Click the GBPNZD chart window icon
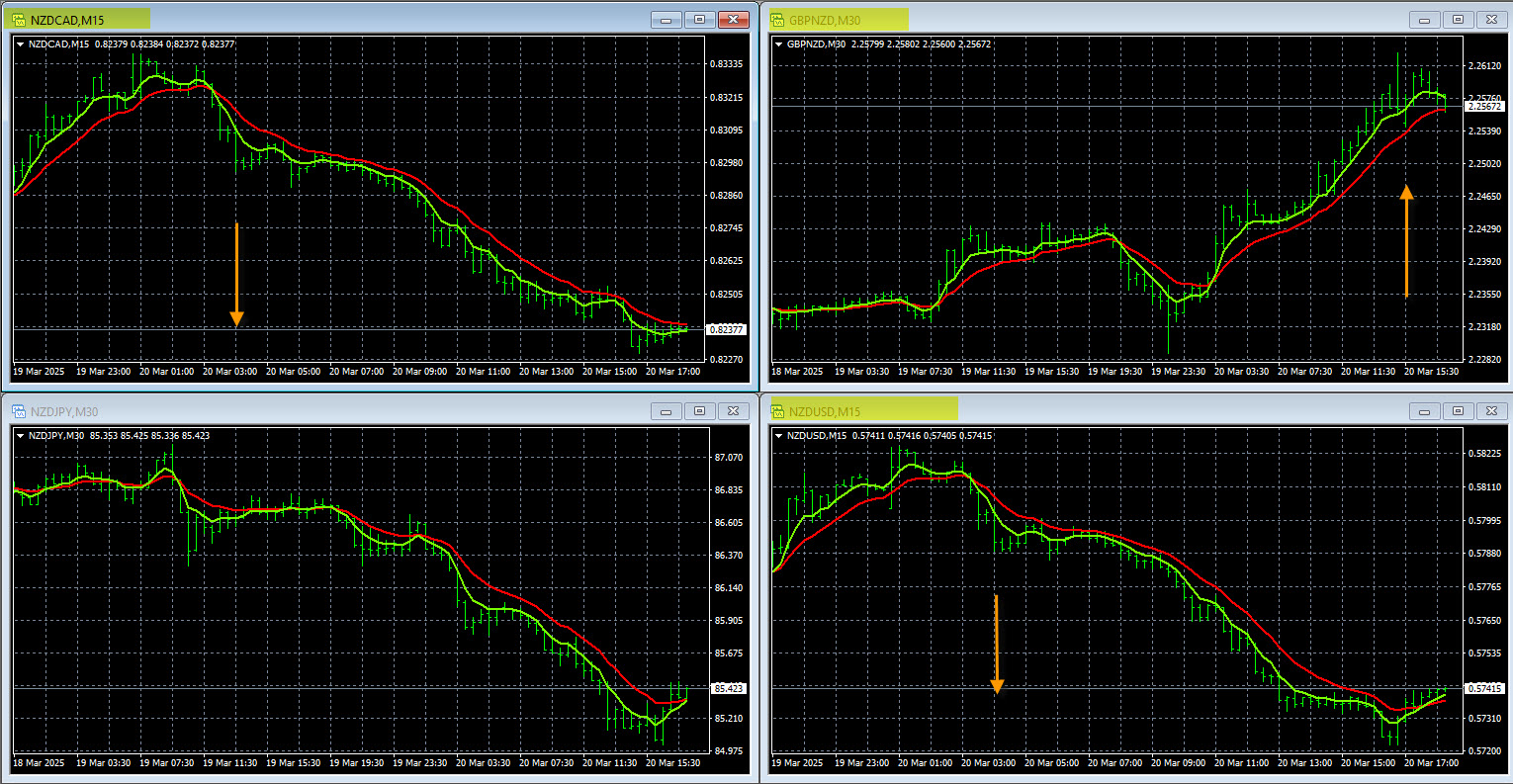Image resolution: width=1513 pixels, height=784 pixels. point(777,19)
